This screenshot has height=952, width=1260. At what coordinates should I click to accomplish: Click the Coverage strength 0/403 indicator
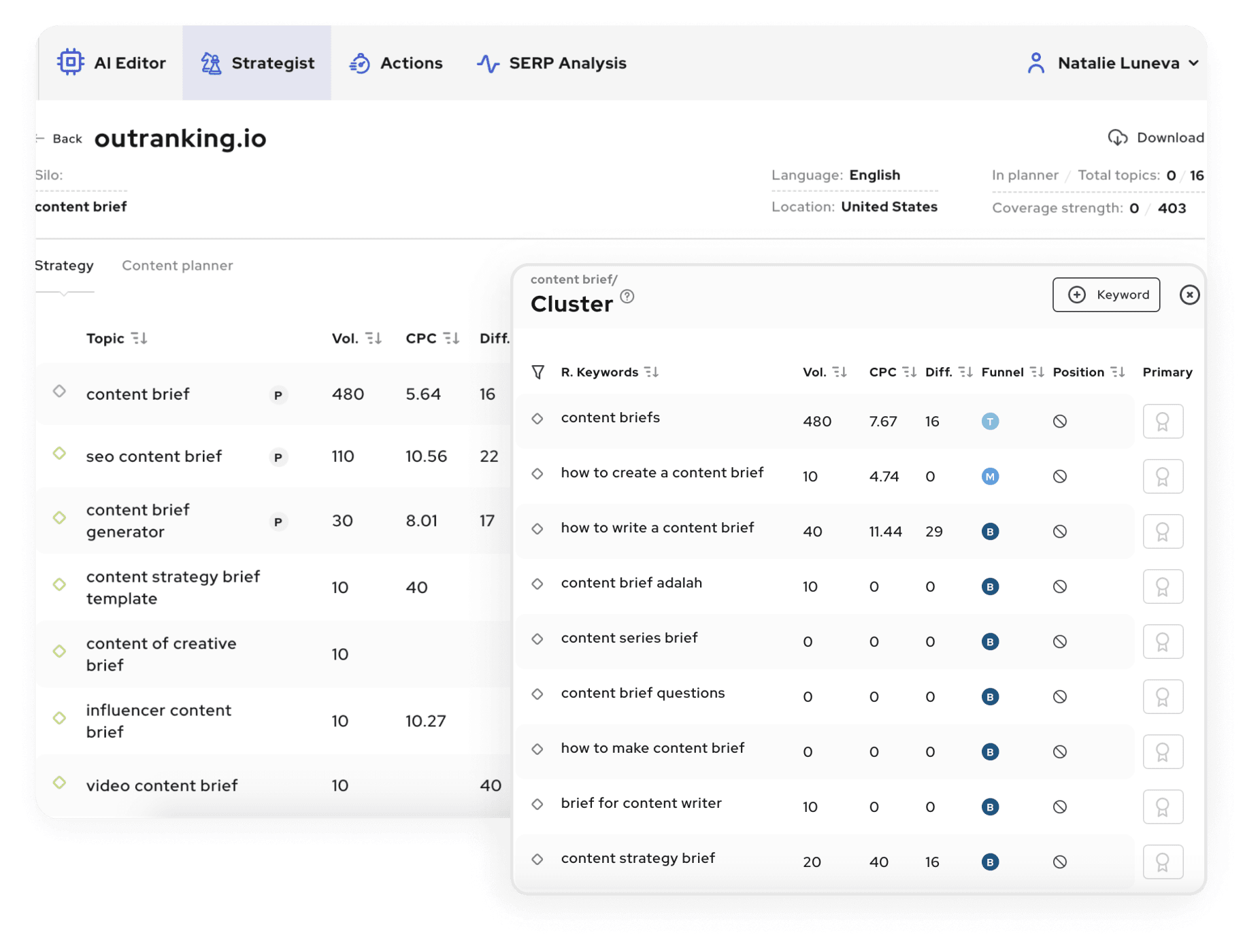click(x=1087, y=207)
